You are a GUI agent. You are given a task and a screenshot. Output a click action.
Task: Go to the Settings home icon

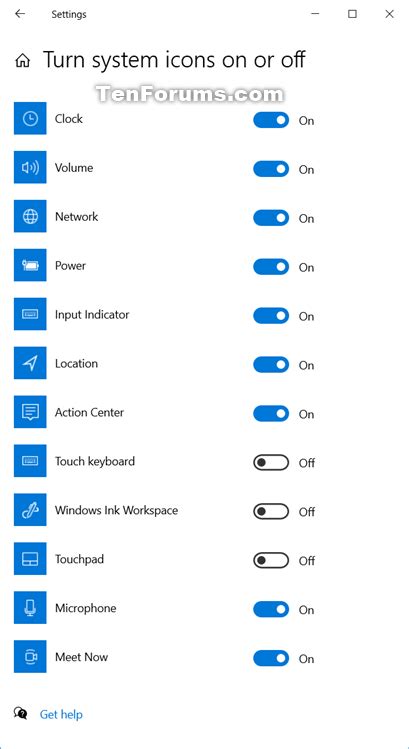pos(22,61)
